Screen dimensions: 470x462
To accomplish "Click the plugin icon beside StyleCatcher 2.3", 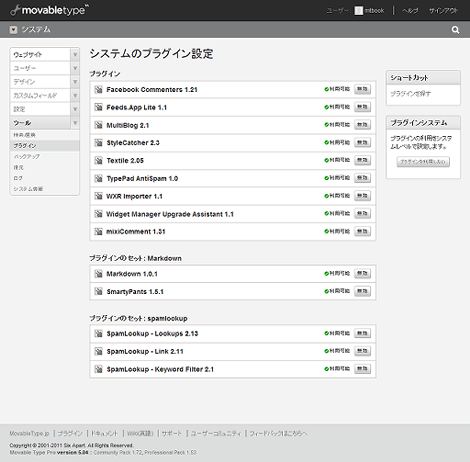I will (x=98, y=143).
